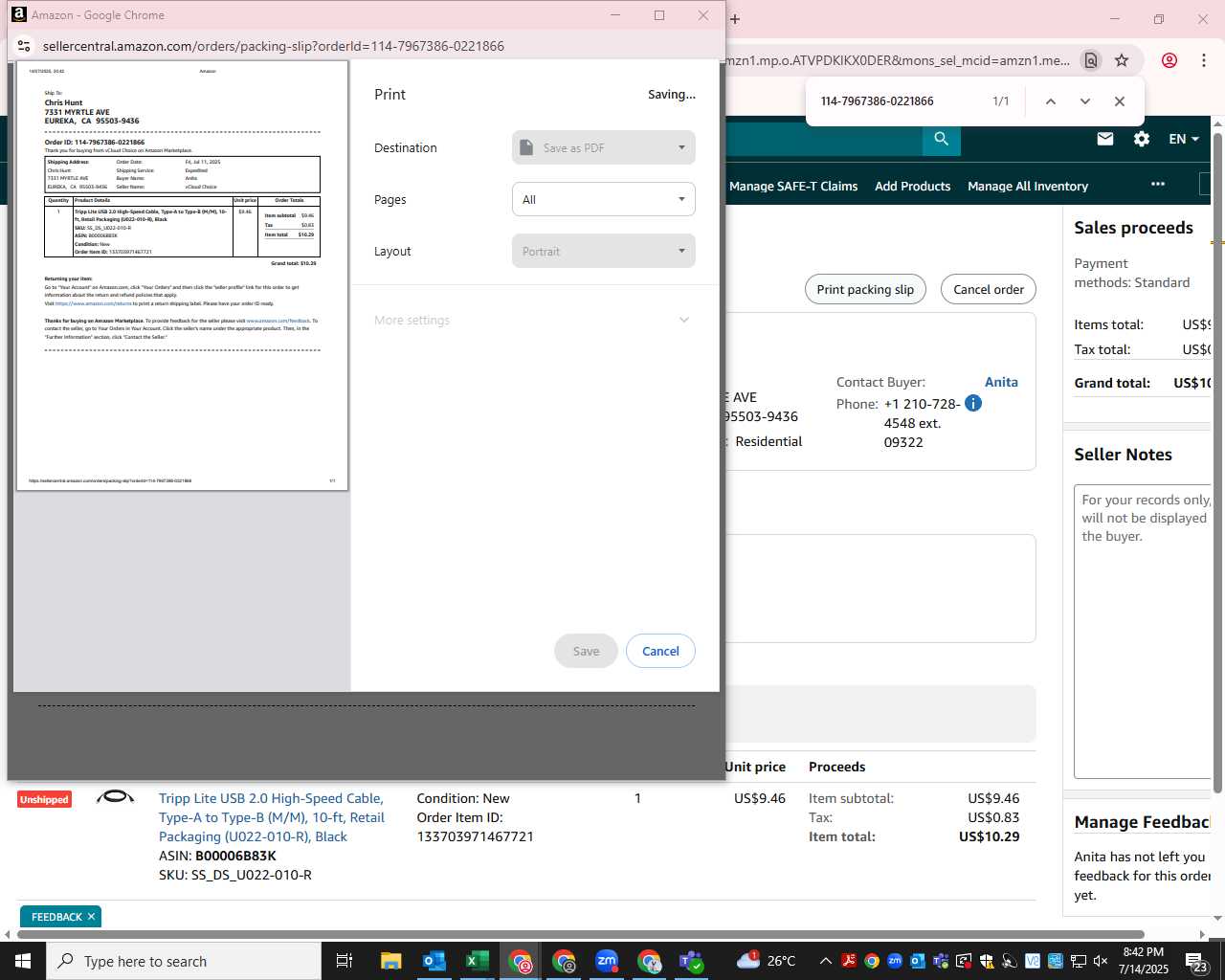Image resolution: width=1225 pixels, height=980 pixels.
Task: Open Manage All Inventory menu item
Action: [1028, 186]
